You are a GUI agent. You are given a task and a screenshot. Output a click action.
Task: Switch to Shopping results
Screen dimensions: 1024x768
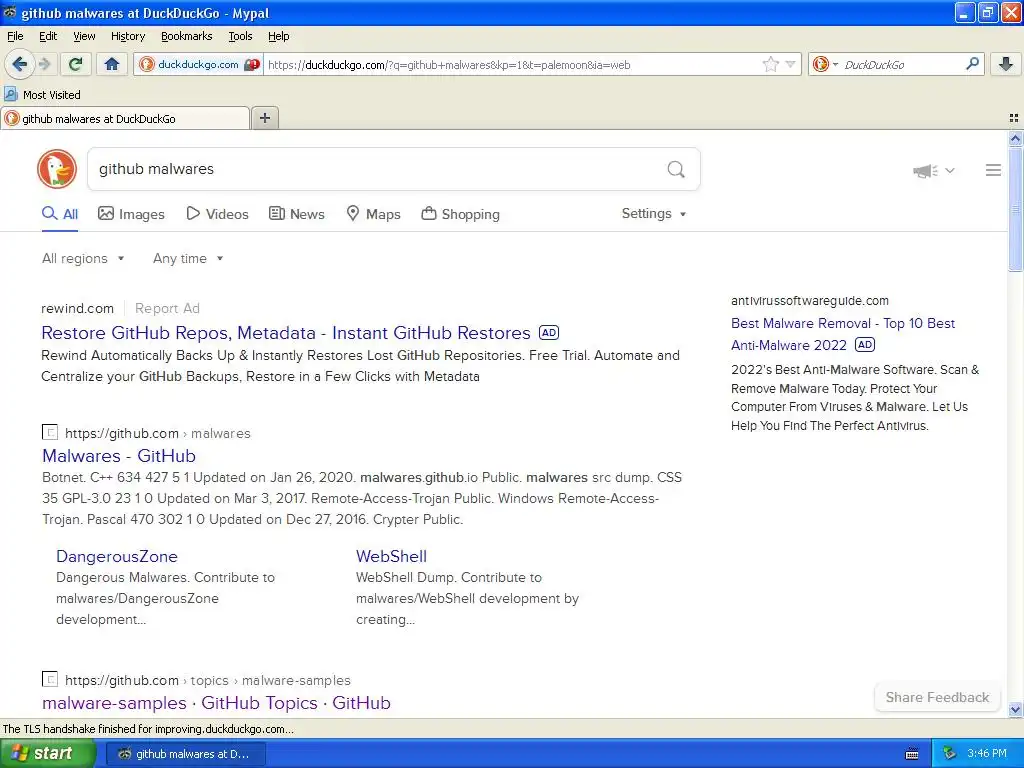(x=460, y=214)
